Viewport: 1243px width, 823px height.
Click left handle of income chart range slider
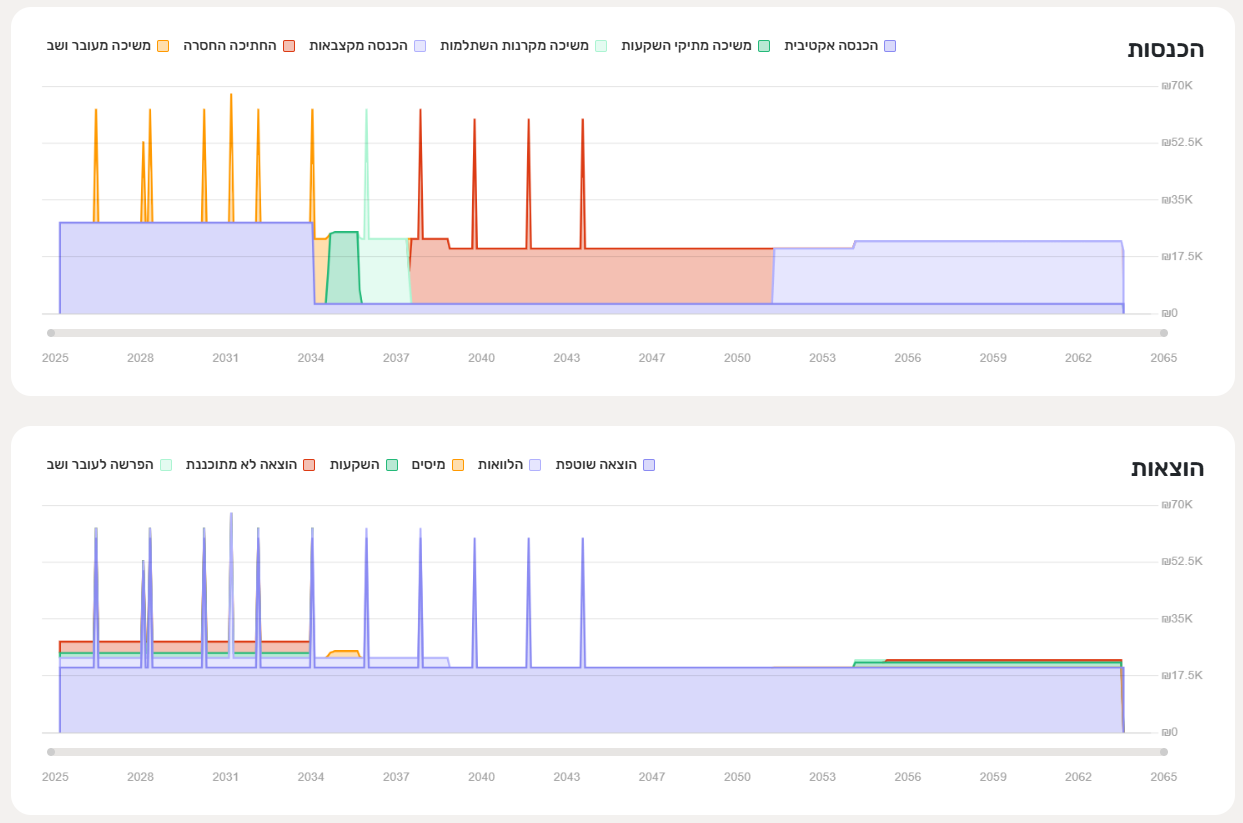(x=51, y=333)
